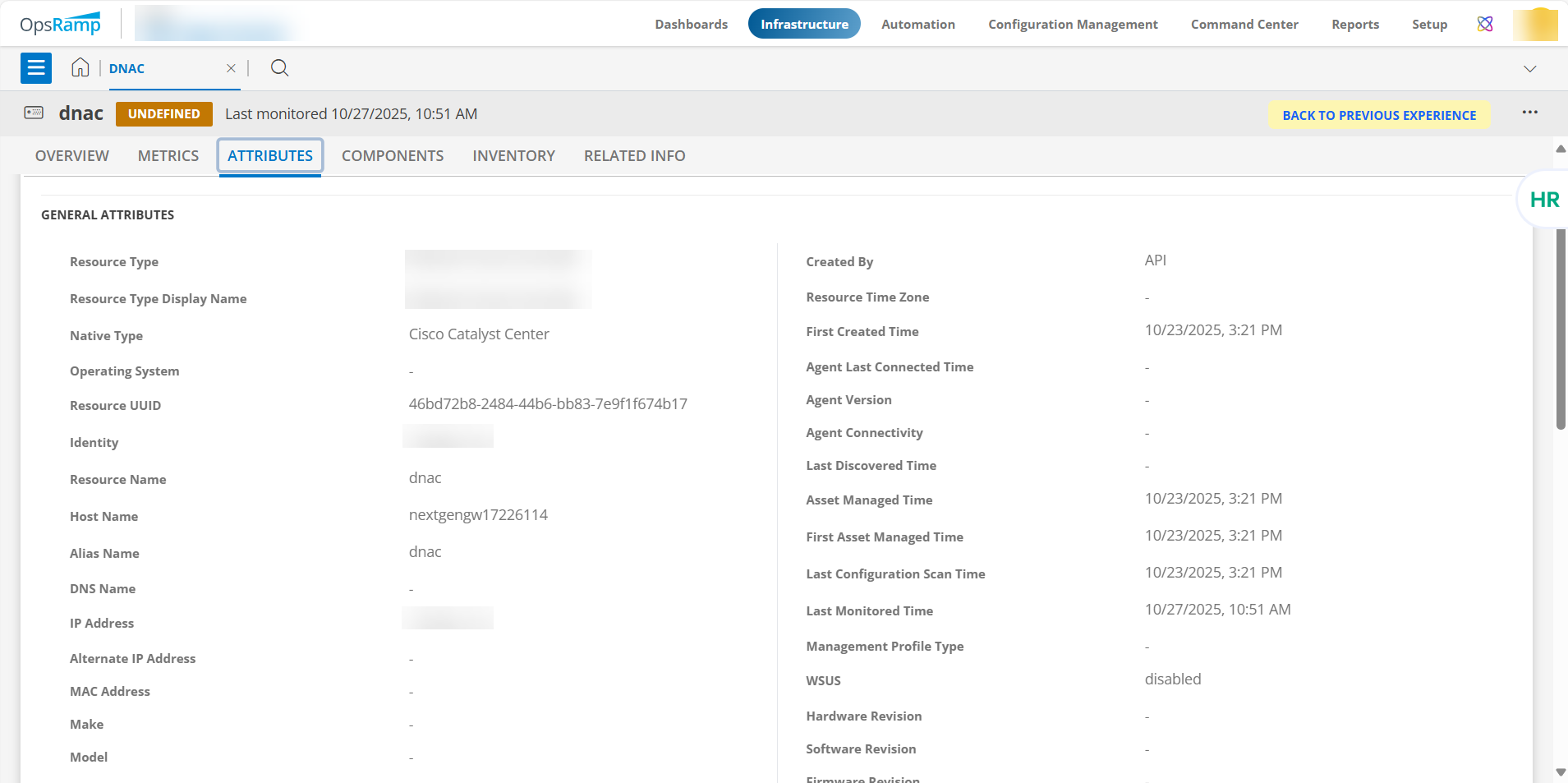Click Back to Previous Experience button
This screenshot has width=1568, height=783.
(x=1379, y=115)
